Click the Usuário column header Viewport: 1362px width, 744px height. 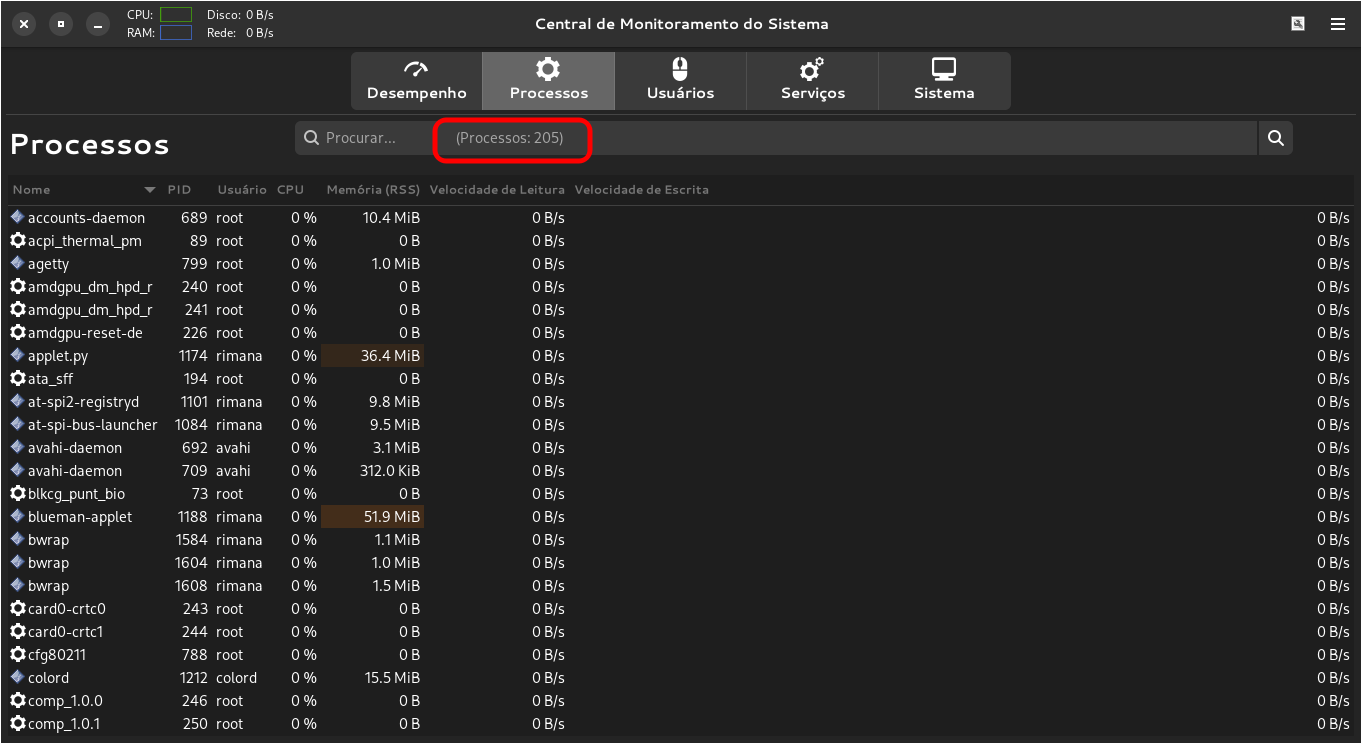point(241,190)
